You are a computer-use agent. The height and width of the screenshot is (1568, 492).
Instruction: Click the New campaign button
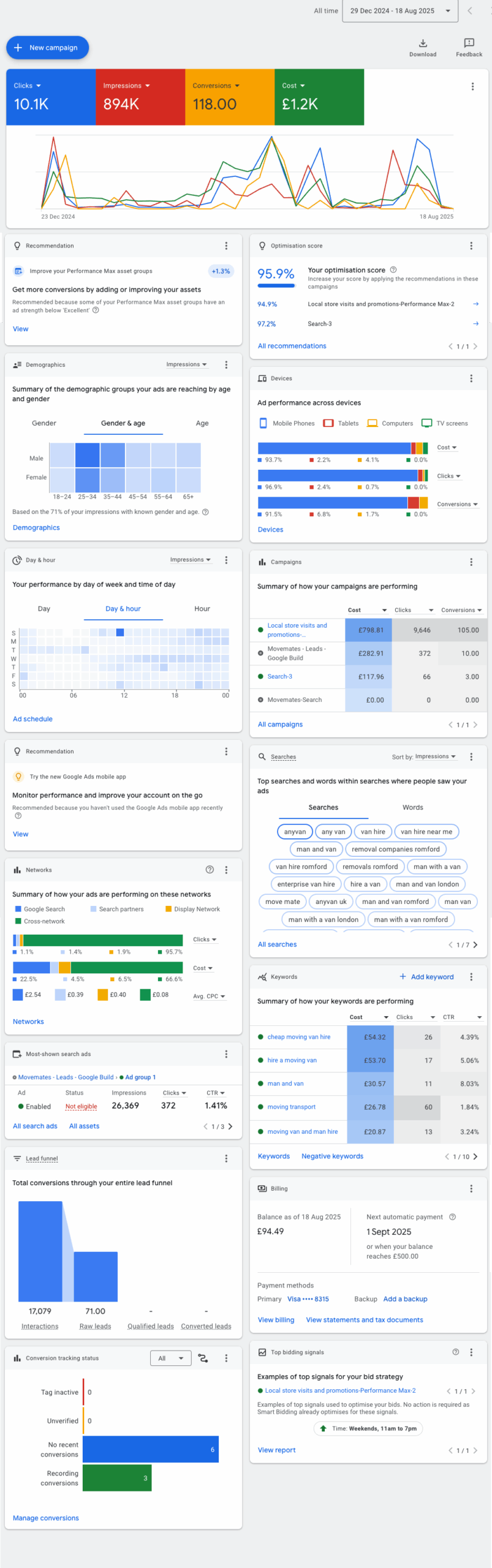47,48
